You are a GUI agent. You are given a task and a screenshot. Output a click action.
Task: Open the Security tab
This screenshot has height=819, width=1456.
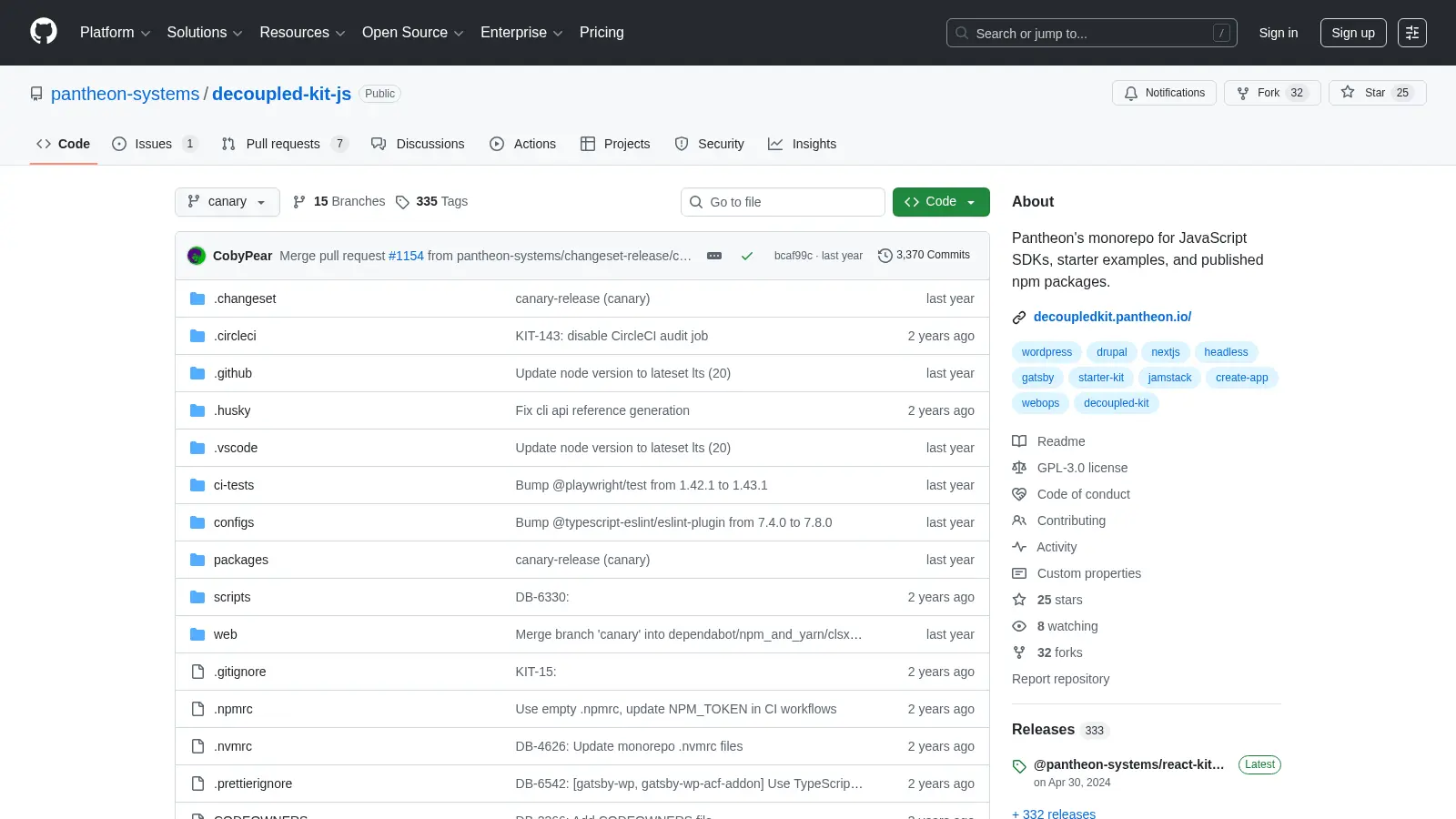point(709,144)
